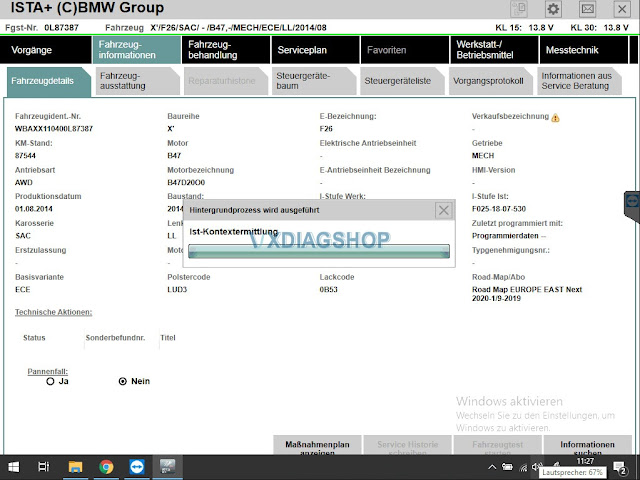Open Task View in taskbar
This screenshot has height=480, width=640.
43,467
